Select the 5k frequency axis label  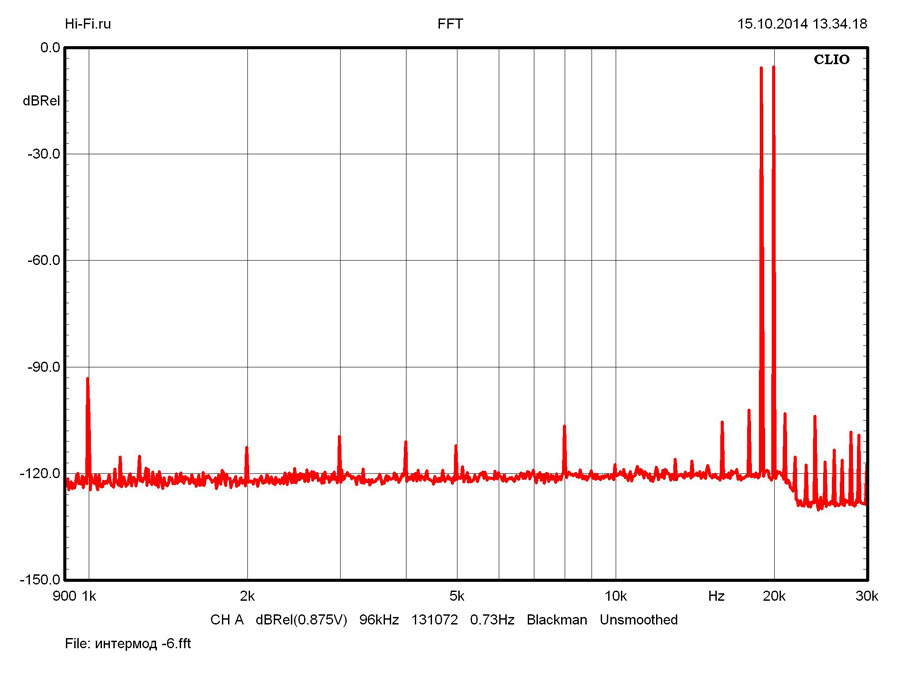point(456,596)
